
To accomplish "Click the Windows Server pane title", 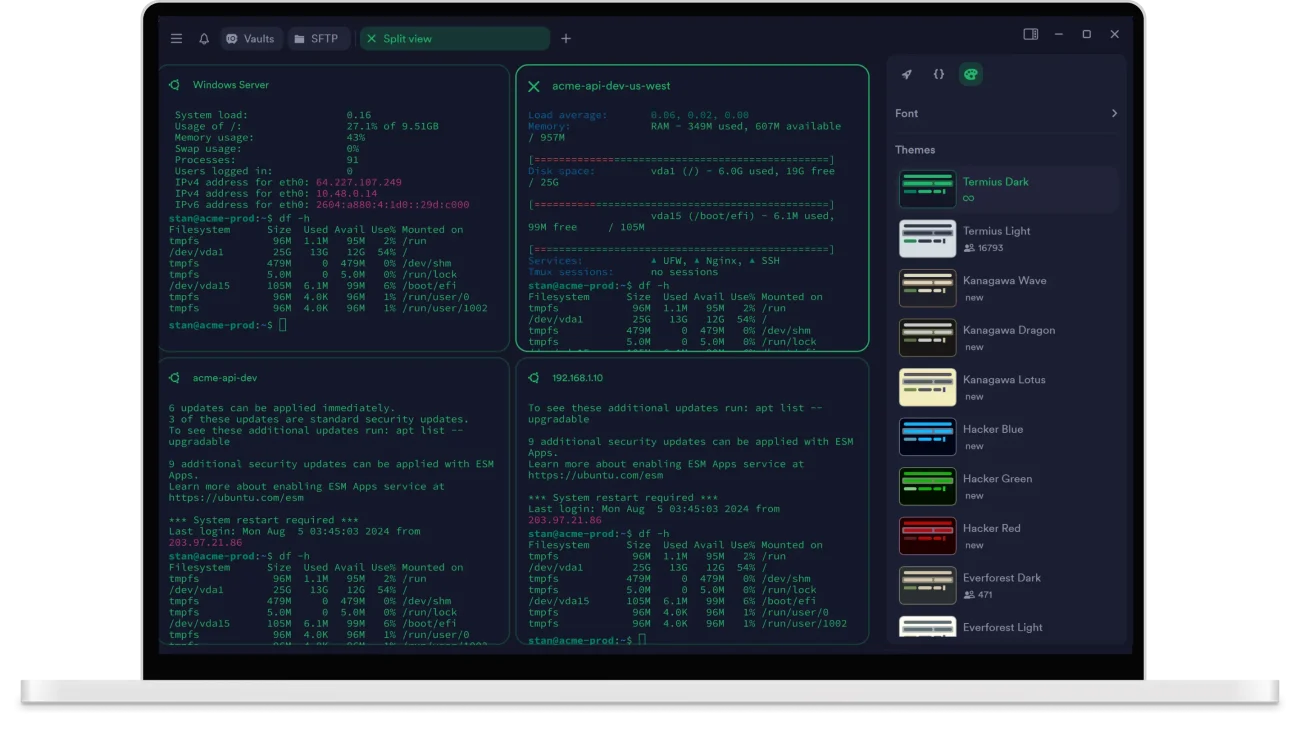I will click(231, 85).
